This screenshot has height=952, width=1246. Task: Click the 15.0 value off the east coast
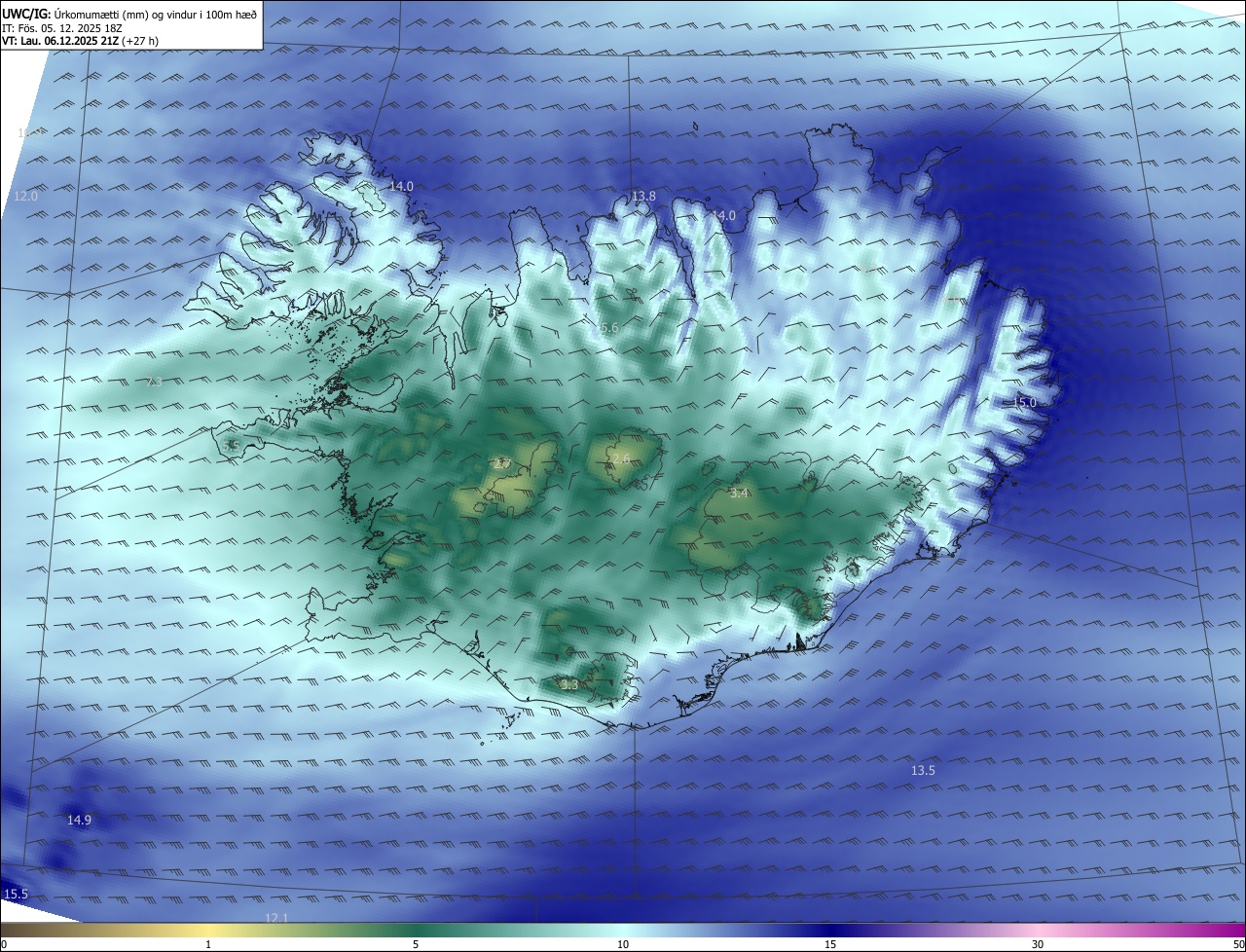[x=1024, y=402]
